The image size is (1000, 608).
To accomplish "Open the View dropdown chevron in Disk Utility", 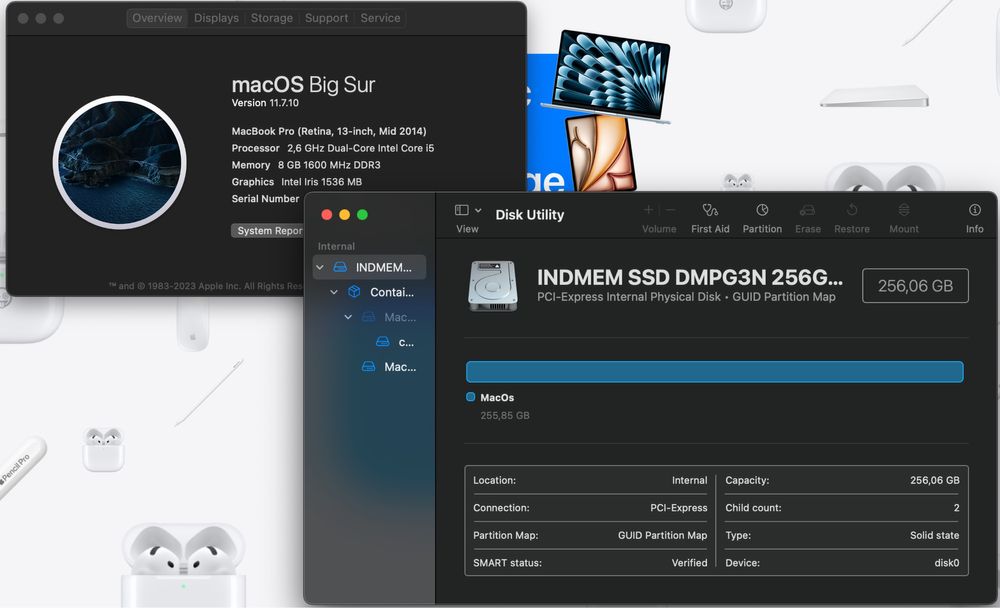I will 478,210.
